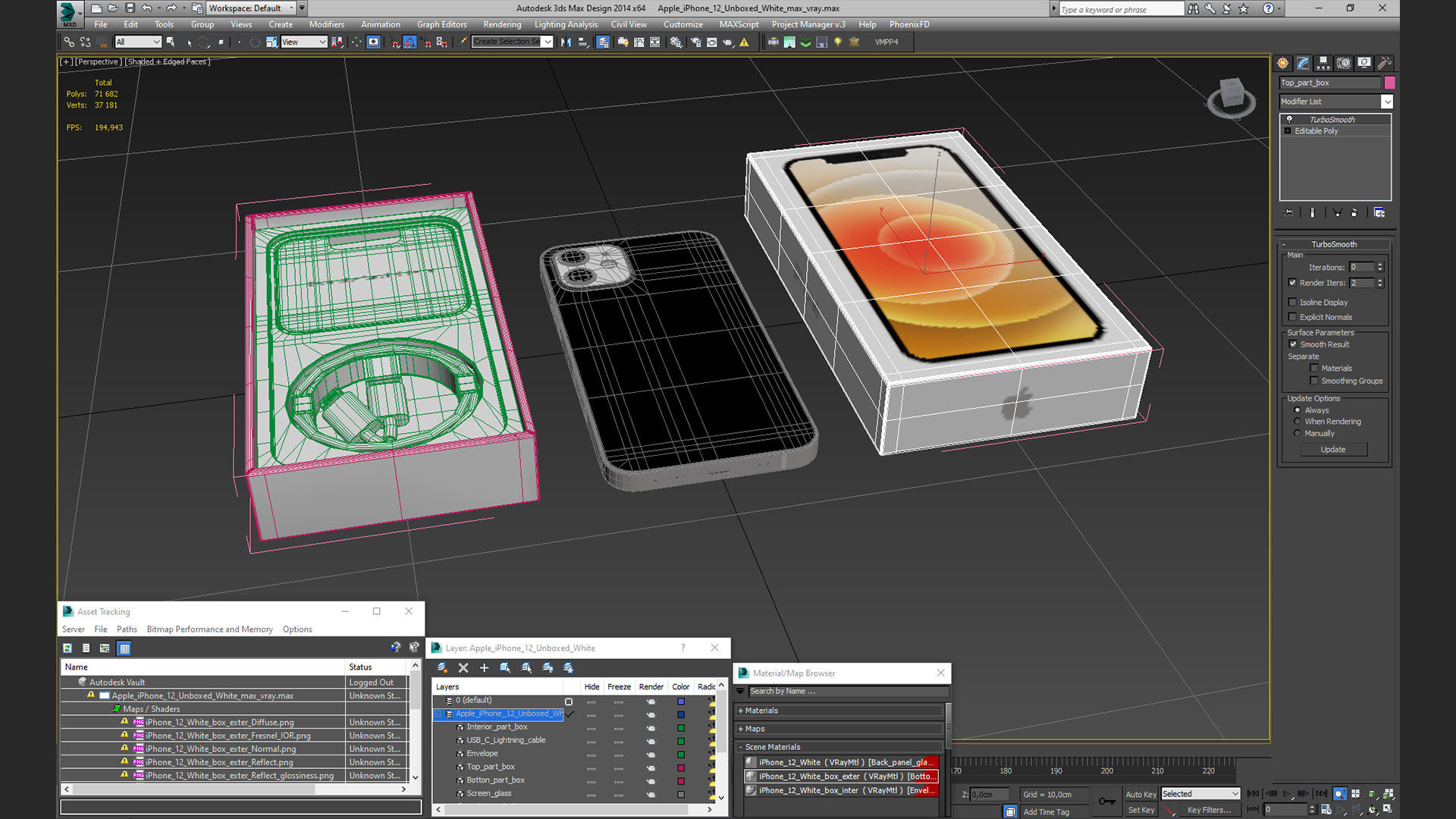
Task: Click the Top_part_box object color swatch
Action: pos(1389,83)
